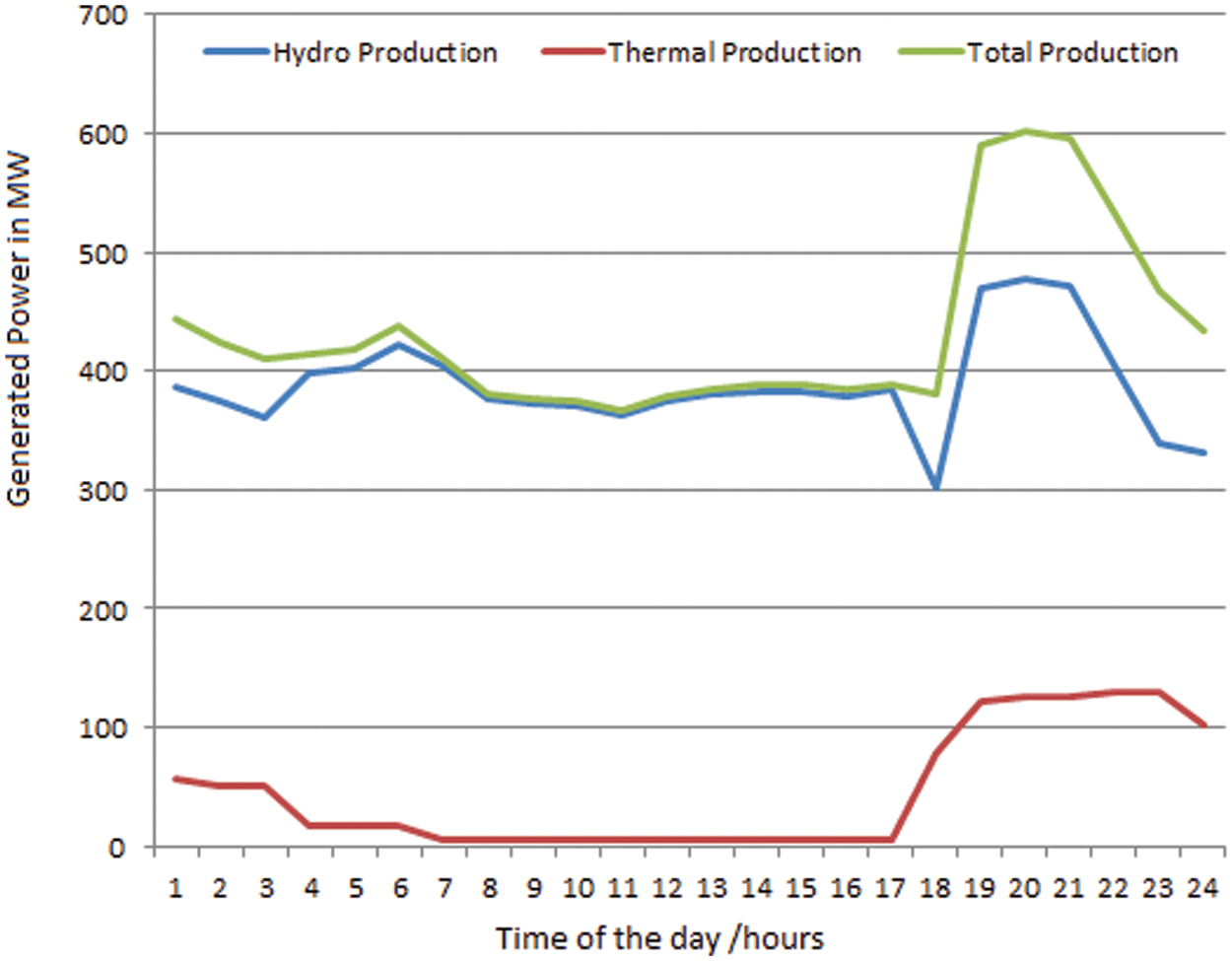The height and width of the screenshot is (961, 1232).
Task: Click the red Thermal Production legend line
Action: click(573, 52)
